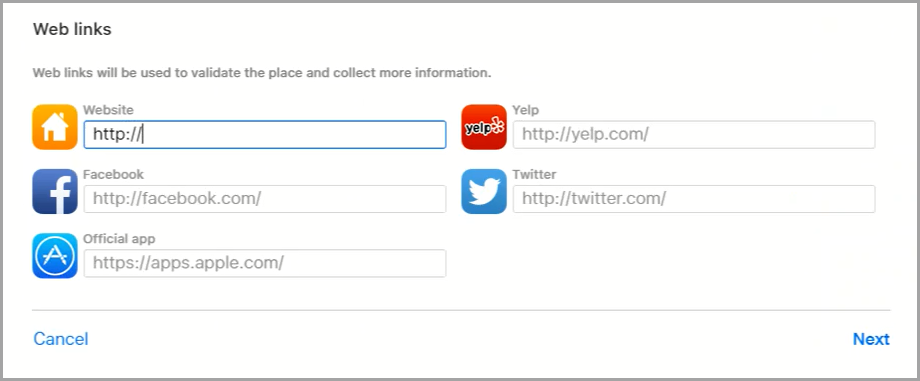Focus the Website URL input field
Viewport: 920px width, 381px height.
265,134
